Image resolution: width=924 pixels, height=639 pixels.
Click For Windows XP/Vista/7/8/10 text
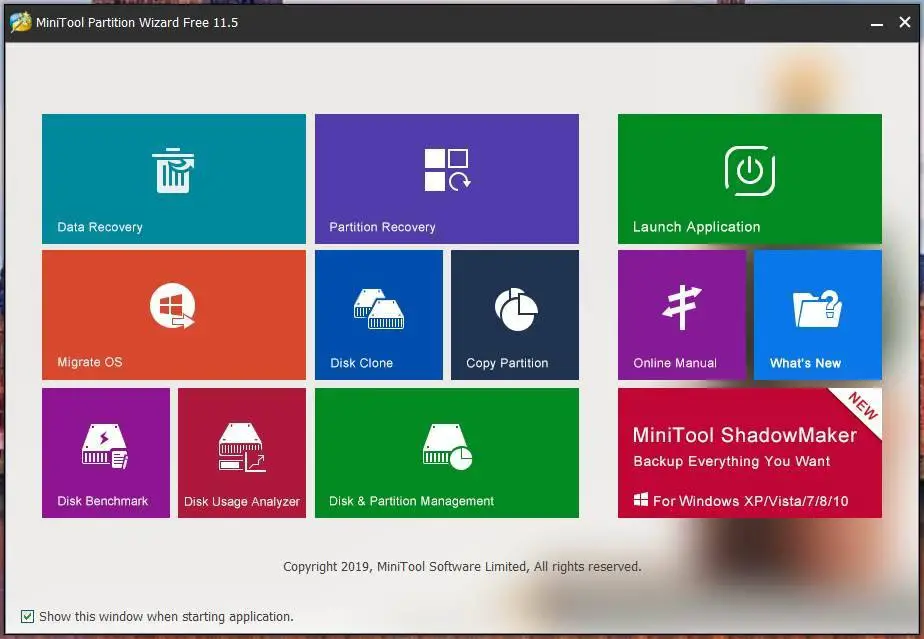pos(750,501)
